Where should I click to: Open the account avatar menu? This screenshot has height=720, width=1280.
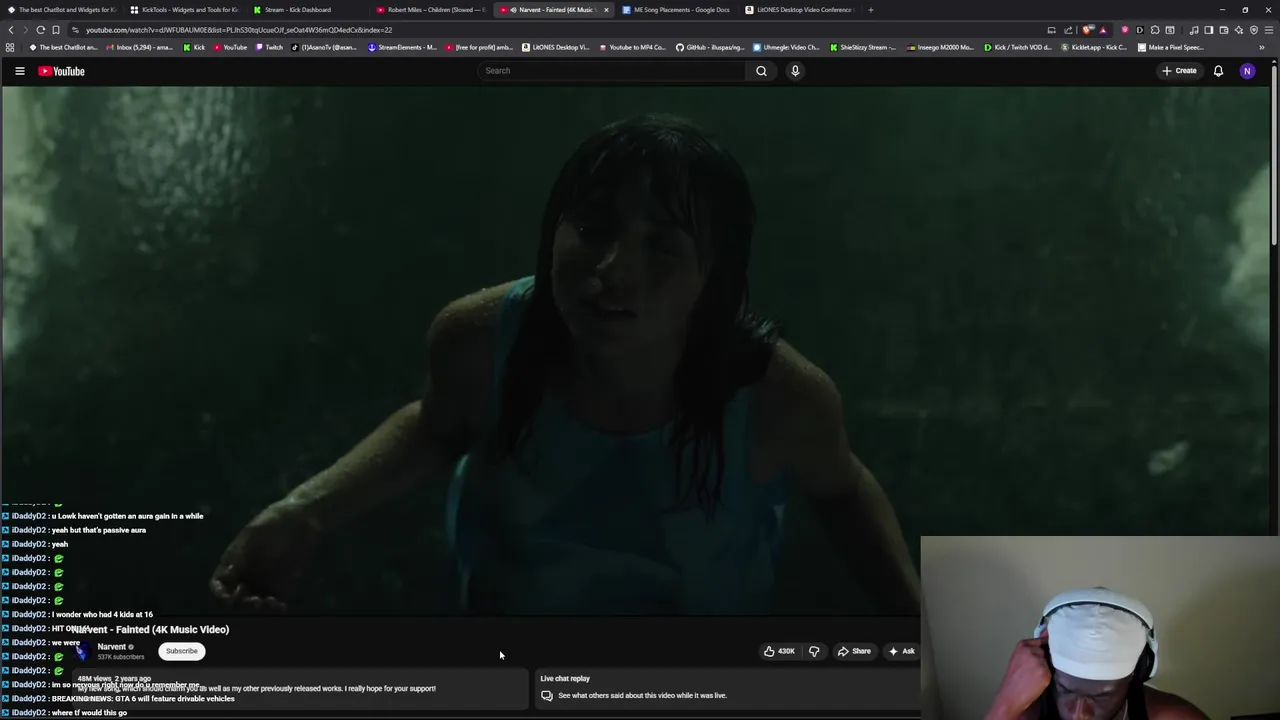click(1247, 71)
